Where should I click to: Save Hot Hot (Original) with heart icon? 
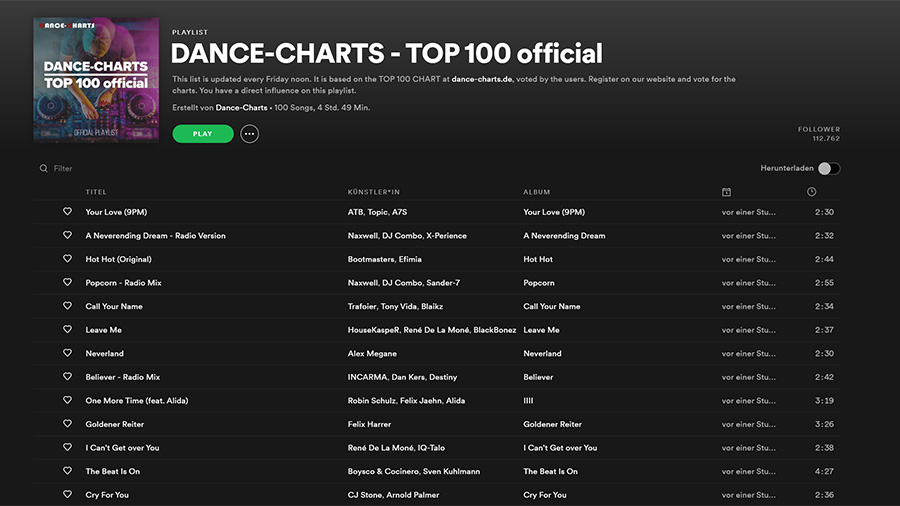point(67,259)
